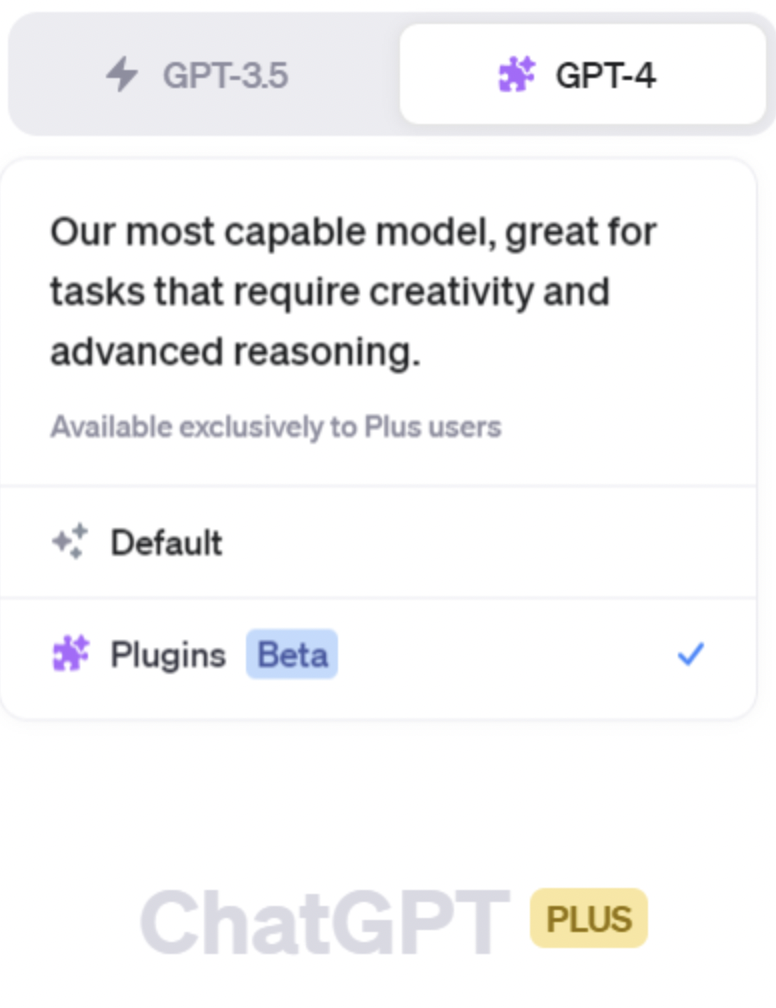Click the puzzle piece icon next to Plugins
The image size is (776, 1008).
click(70, 654)
